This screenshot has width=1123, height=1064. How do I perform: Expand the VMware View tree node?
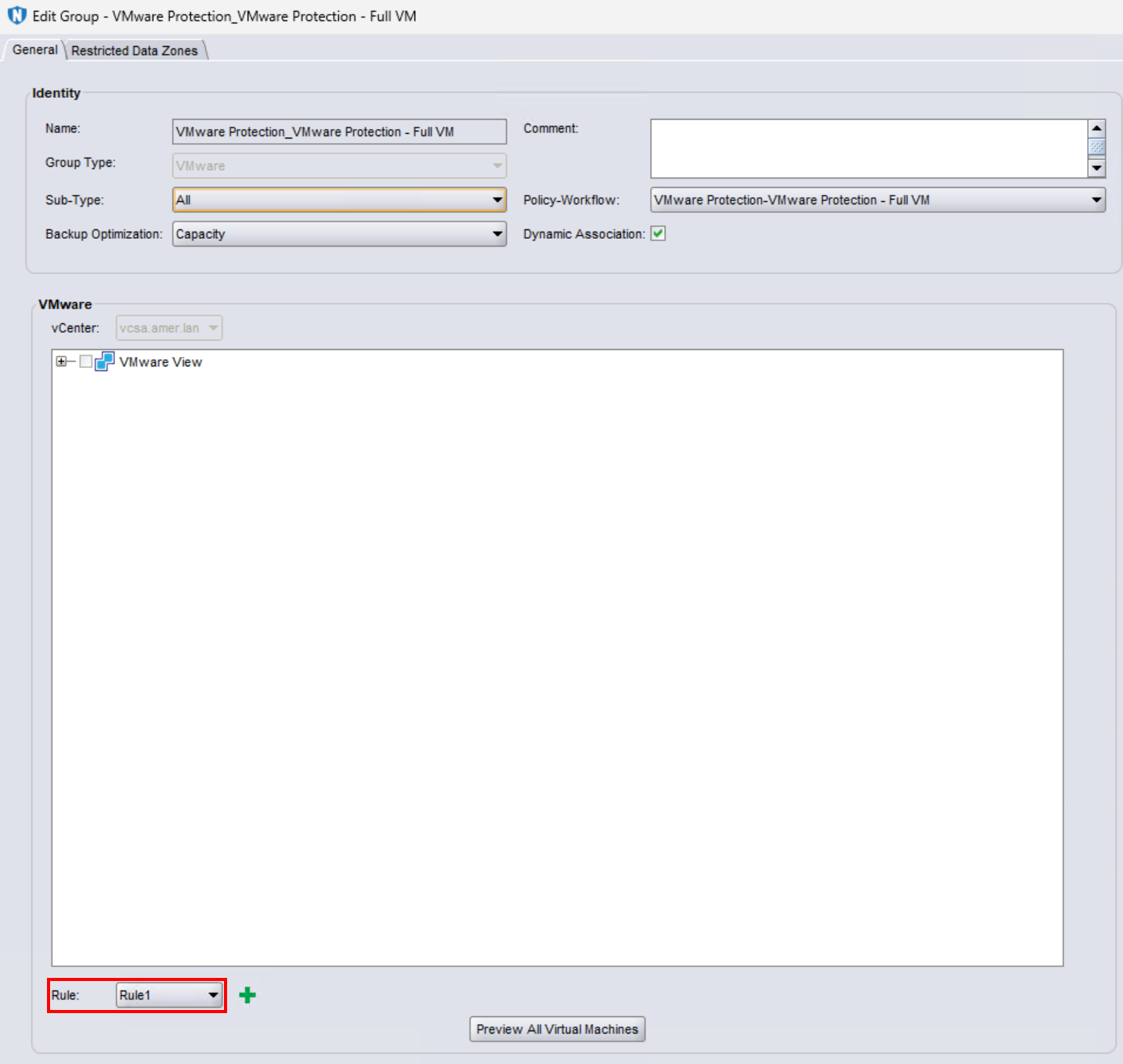pos(60,362)
